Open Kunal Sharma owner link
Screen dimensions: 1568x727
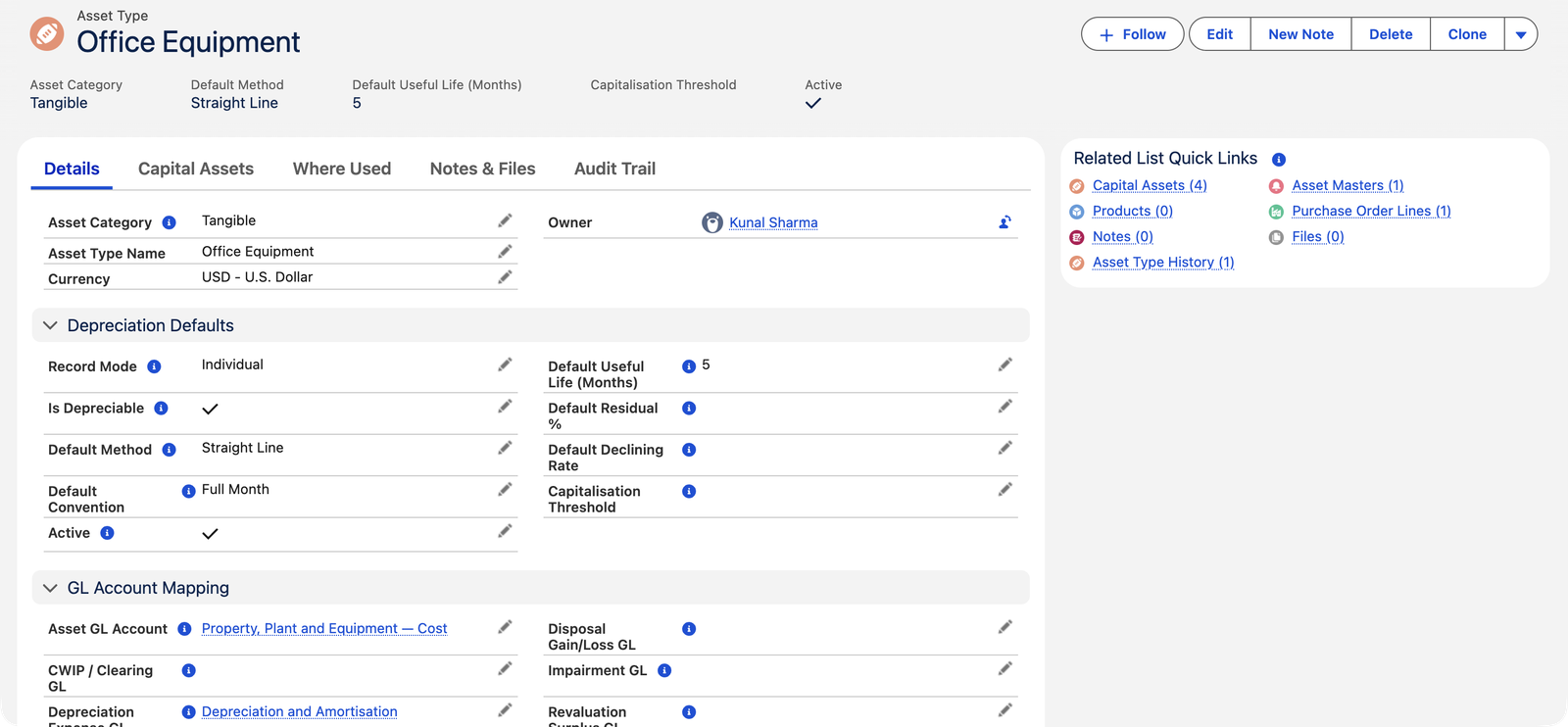[773, 222]
